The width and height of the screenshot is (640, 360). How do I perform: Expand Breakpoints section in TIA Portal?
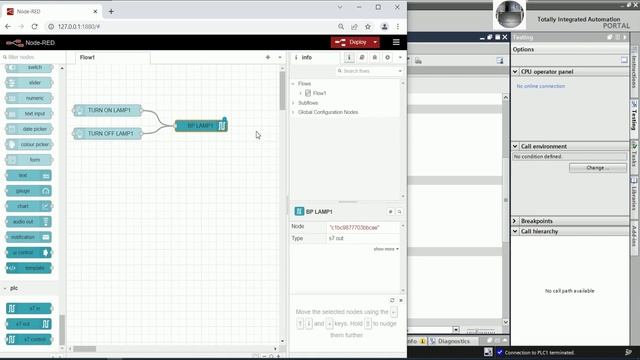coord(515,221)
